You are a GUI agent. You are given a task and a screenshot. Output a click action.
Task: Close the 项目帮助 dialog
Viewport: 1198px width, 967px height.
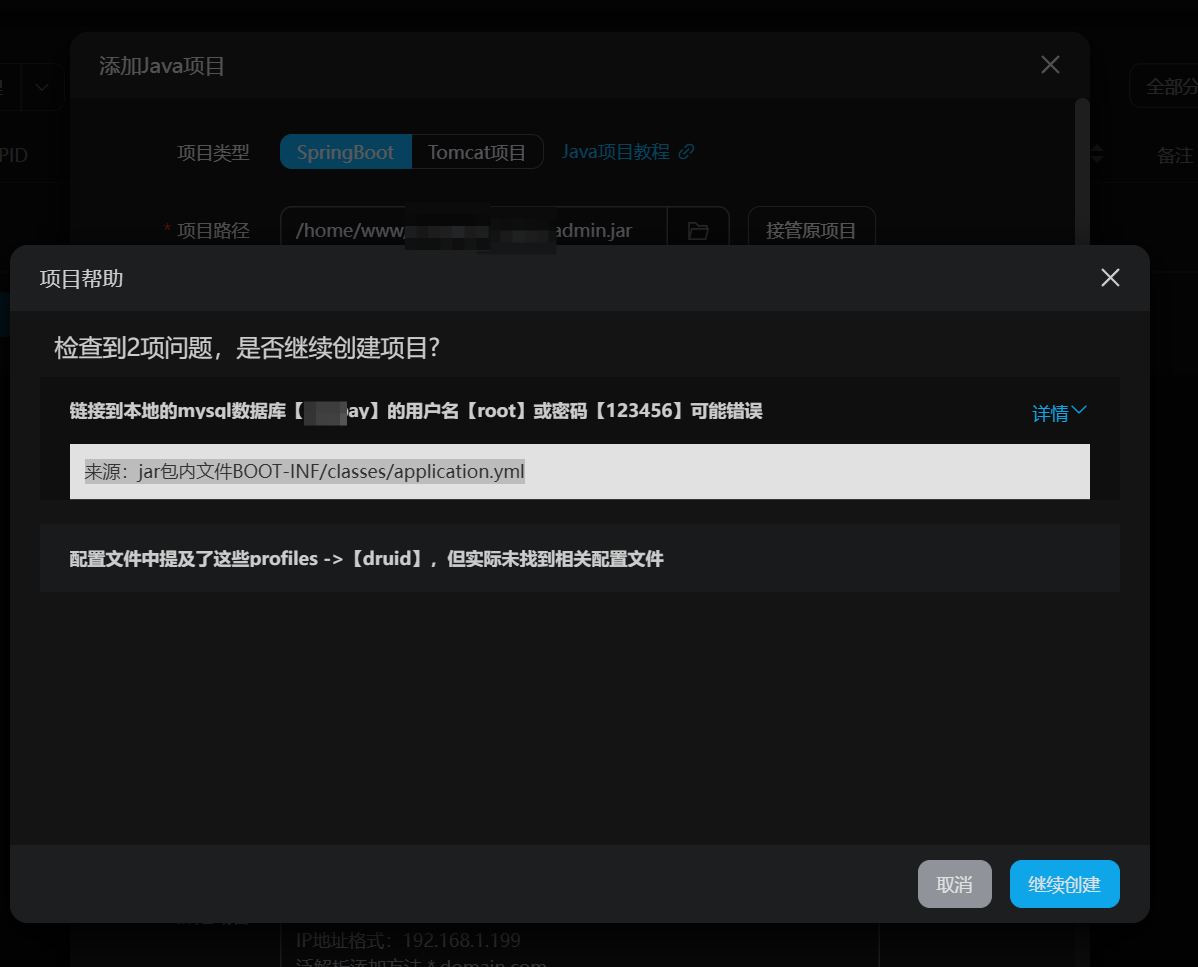(1110, 278)
